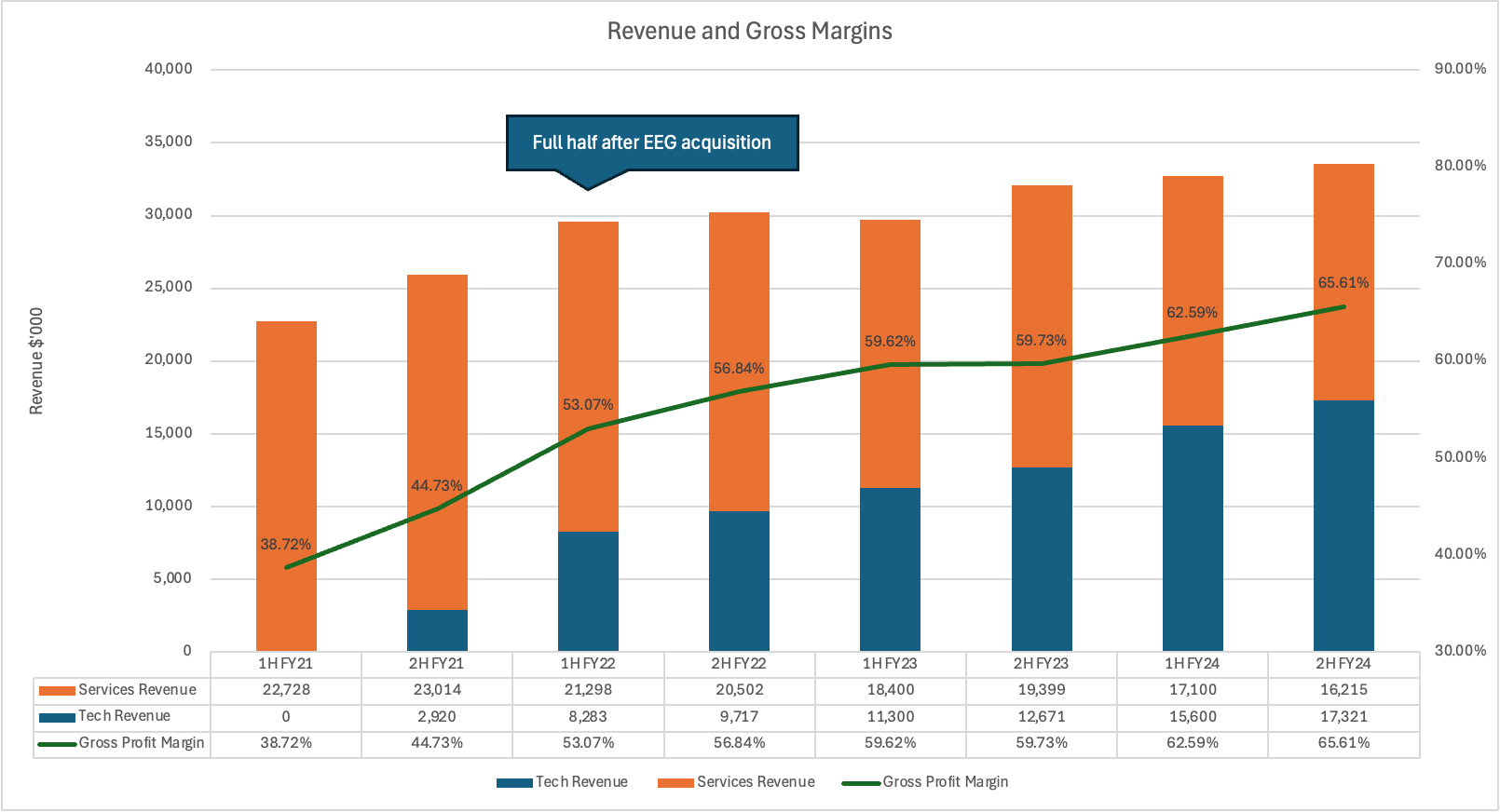Select the 53.07% data label on the line
This screenshot has height=812, width=1500.
coord(588,404)
